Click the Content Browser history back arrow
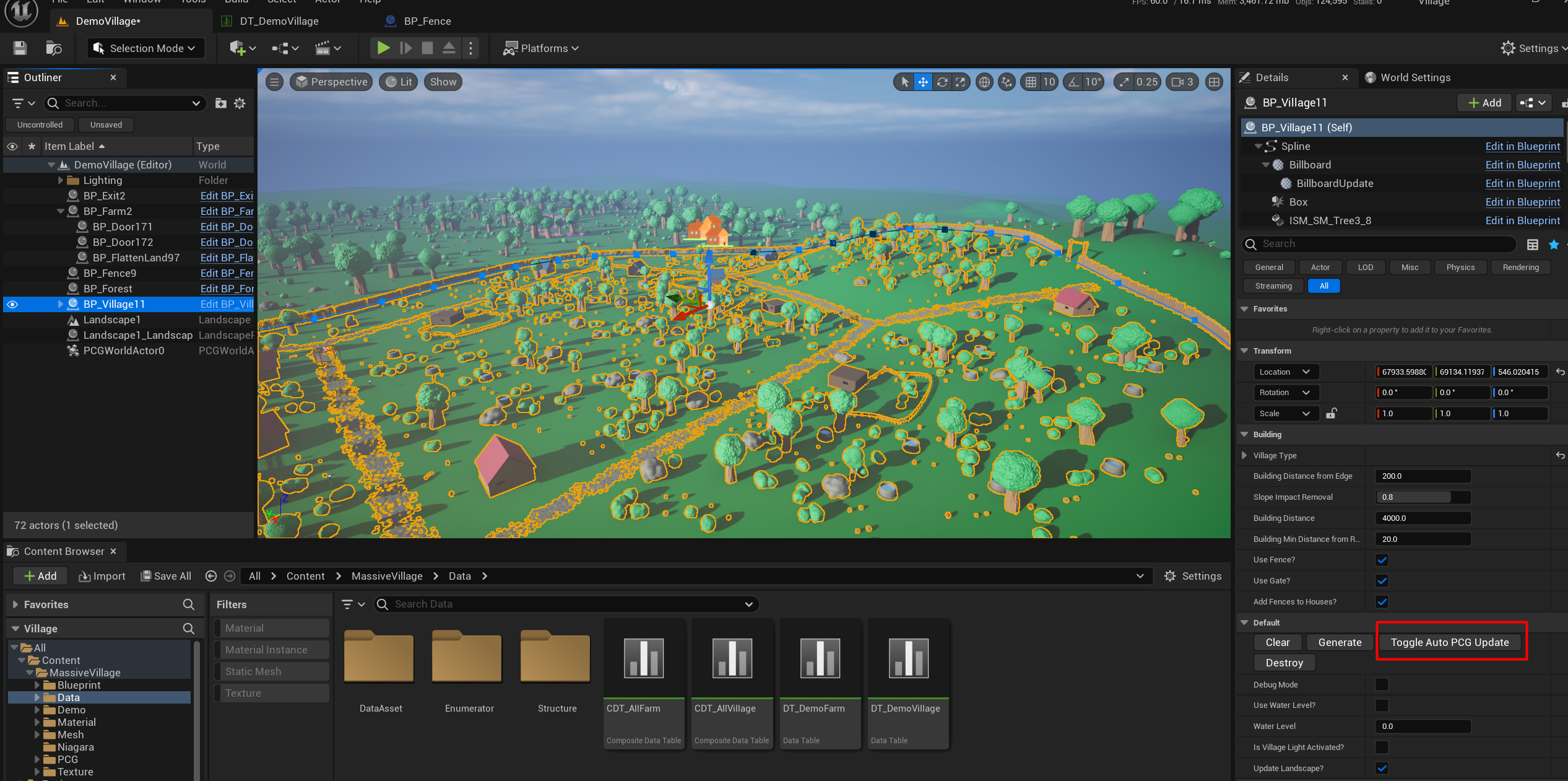Viewport: 1568px width, 781px height. click(x=210, y=576)
